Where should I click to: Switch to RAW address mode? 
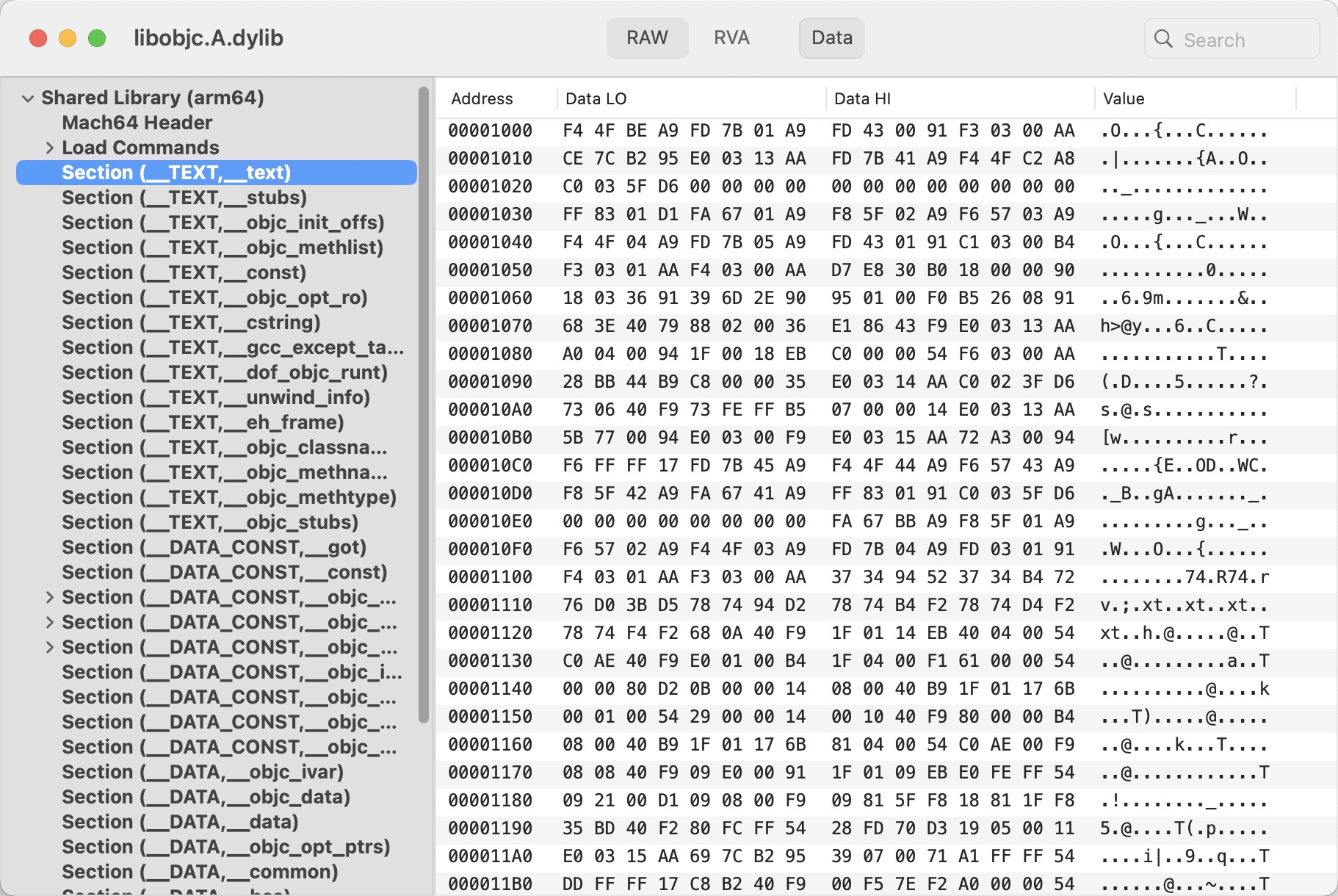647,38
